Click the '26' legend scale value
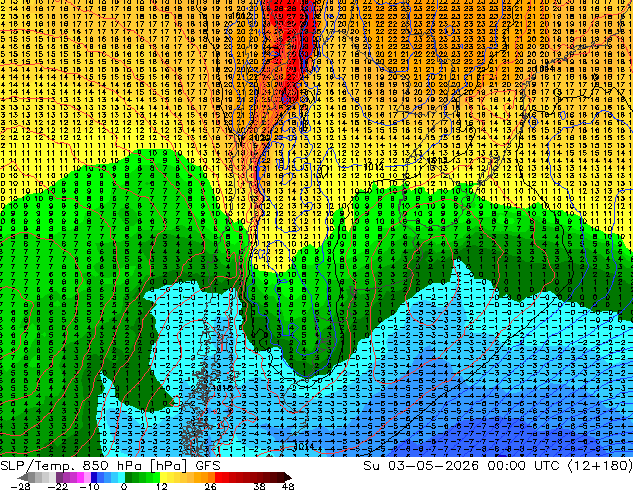Viewport: 634px width, 490px height. pos(210,486)
